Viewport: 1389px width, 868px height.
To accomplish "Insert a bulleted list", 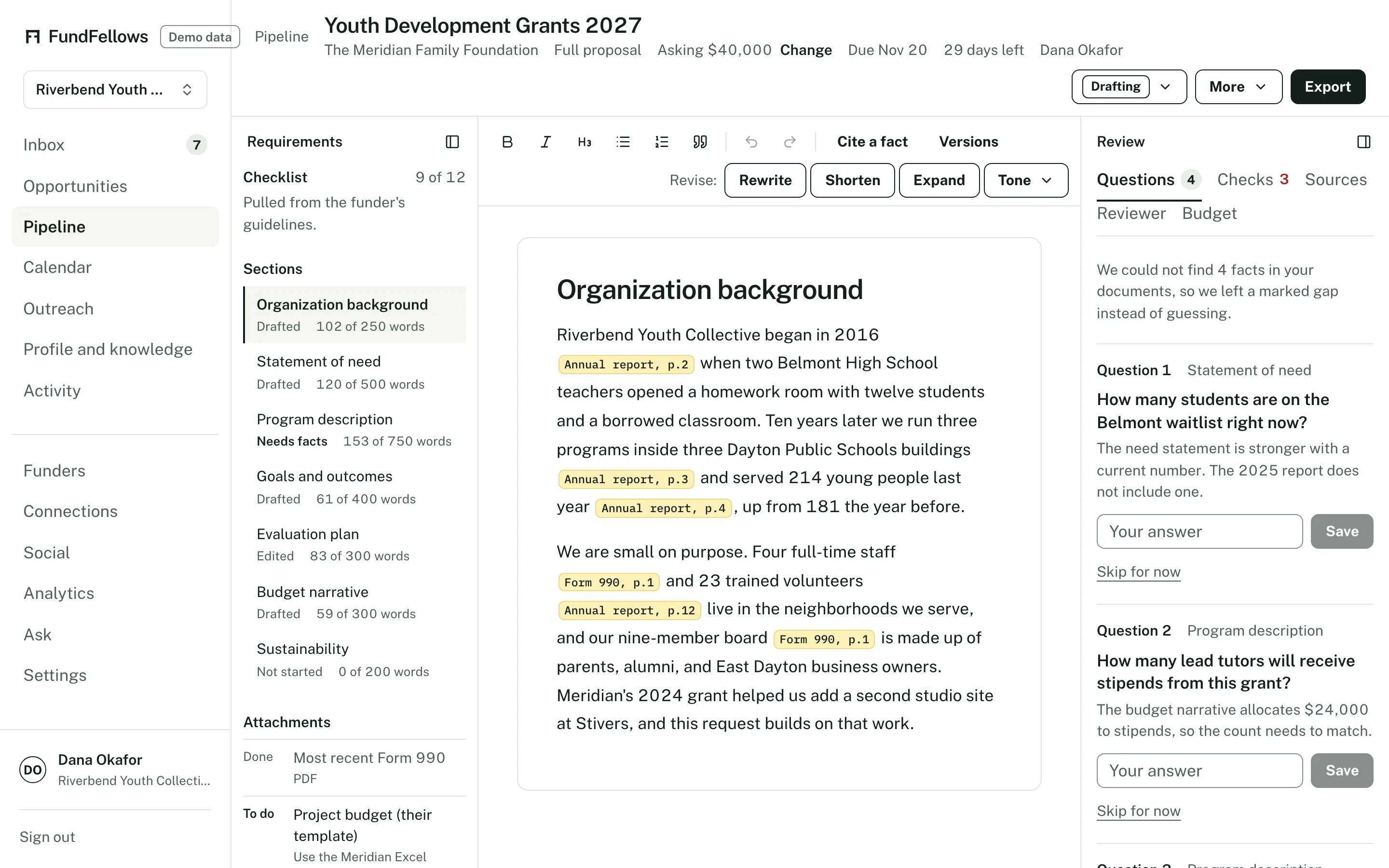I will coord(623,142).
